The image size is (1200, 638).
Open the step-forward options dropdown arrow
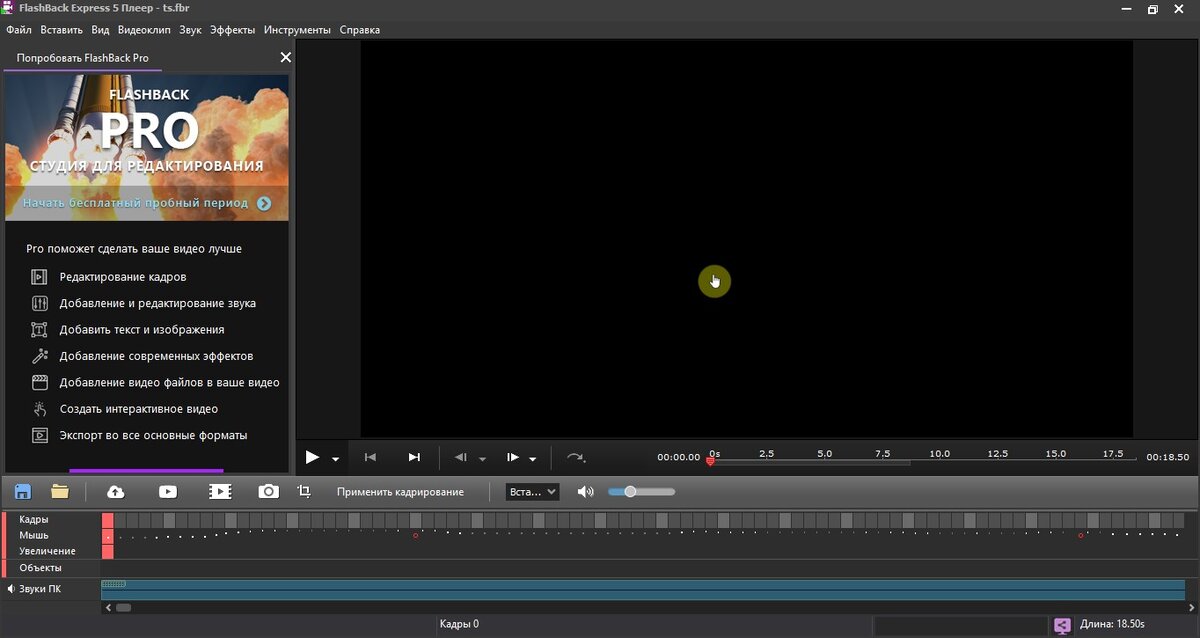(x=532, y=459)
